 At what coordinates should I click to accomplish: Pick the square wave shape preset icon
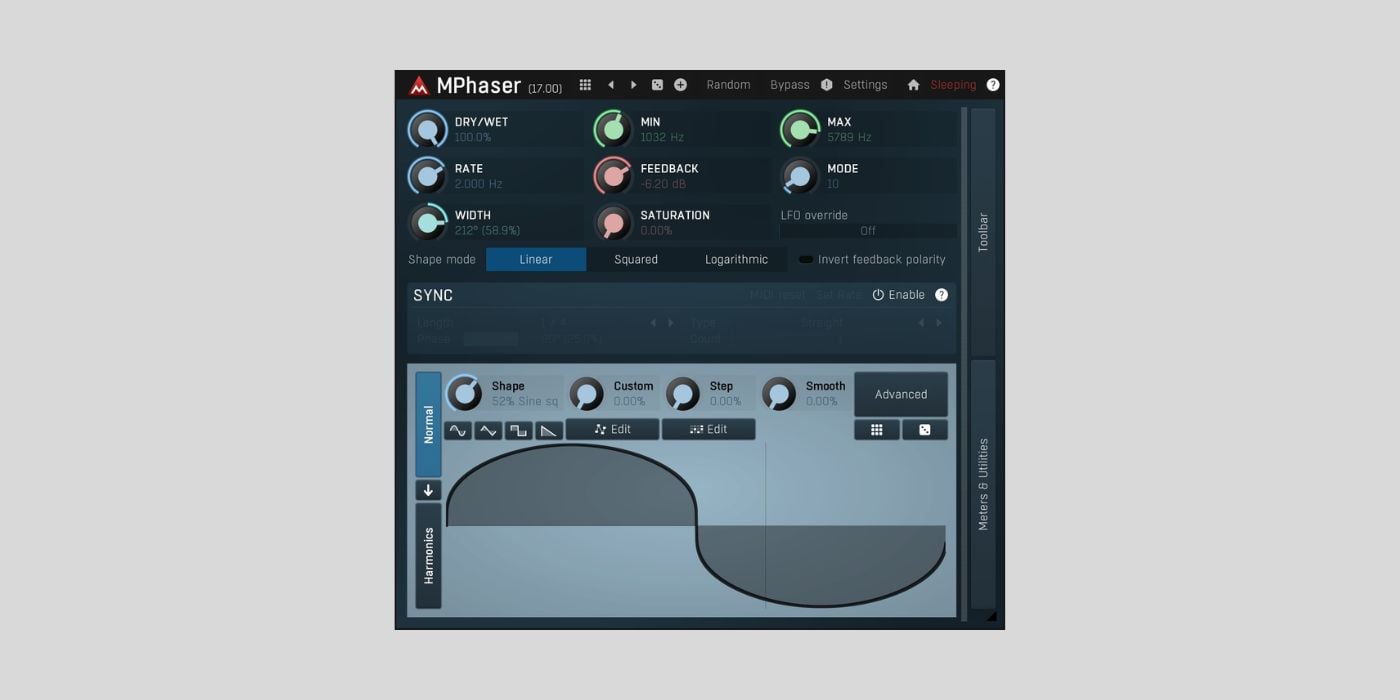[518, 430]
